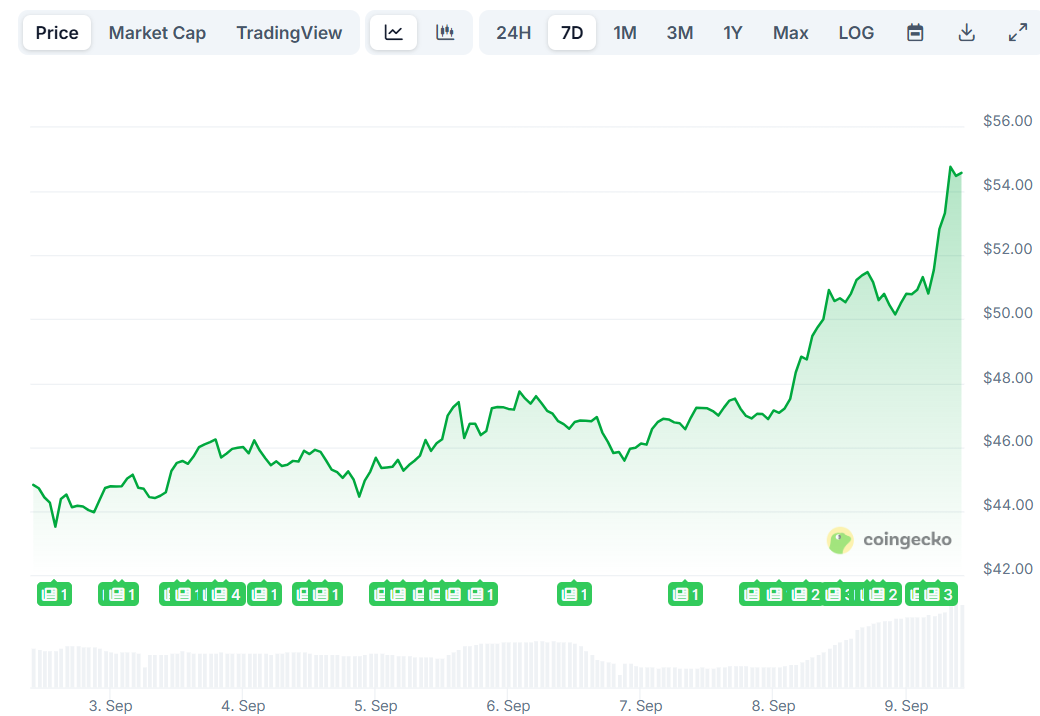1040x716 pixels.
Task: Open the news marker with count 4
Action: (226, 594)
